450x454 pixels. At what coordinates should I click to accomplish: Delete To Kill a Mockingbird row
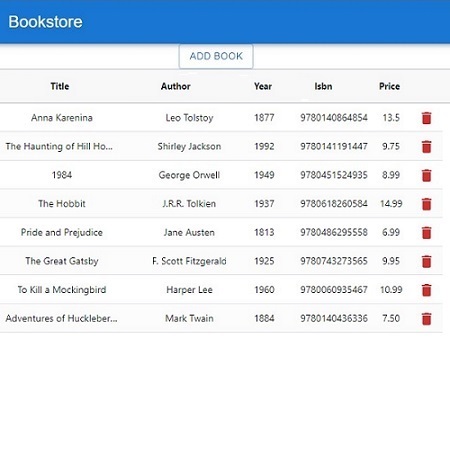click(x=426, y=290)
